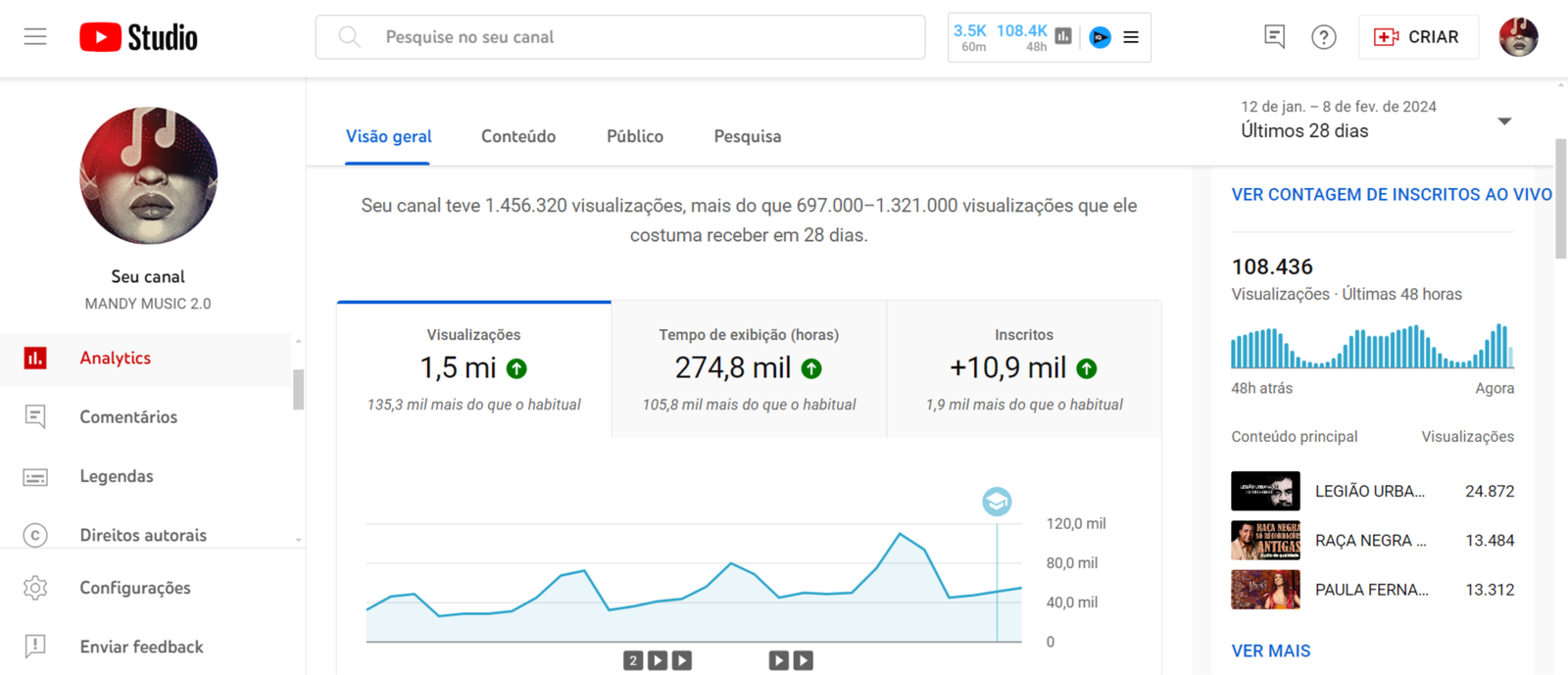Open the send feedback icon in header
This screenshot has width=1568, height=675.
[1274, 37]
